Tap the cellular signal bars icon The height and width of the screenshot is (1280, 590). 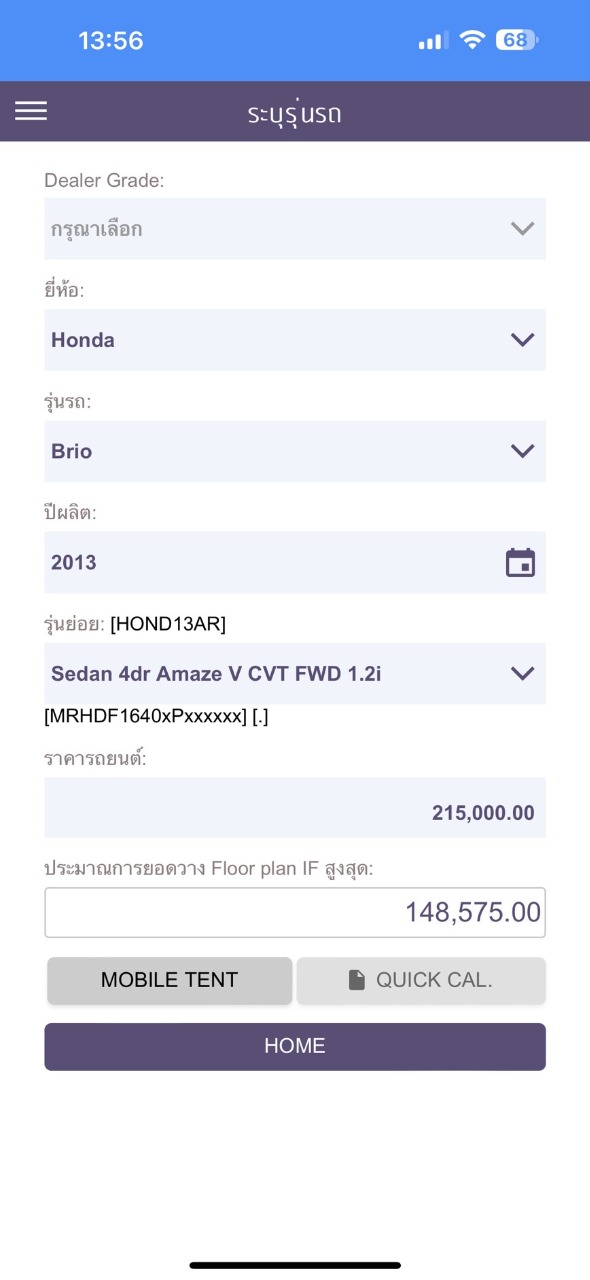coord(432,41)
